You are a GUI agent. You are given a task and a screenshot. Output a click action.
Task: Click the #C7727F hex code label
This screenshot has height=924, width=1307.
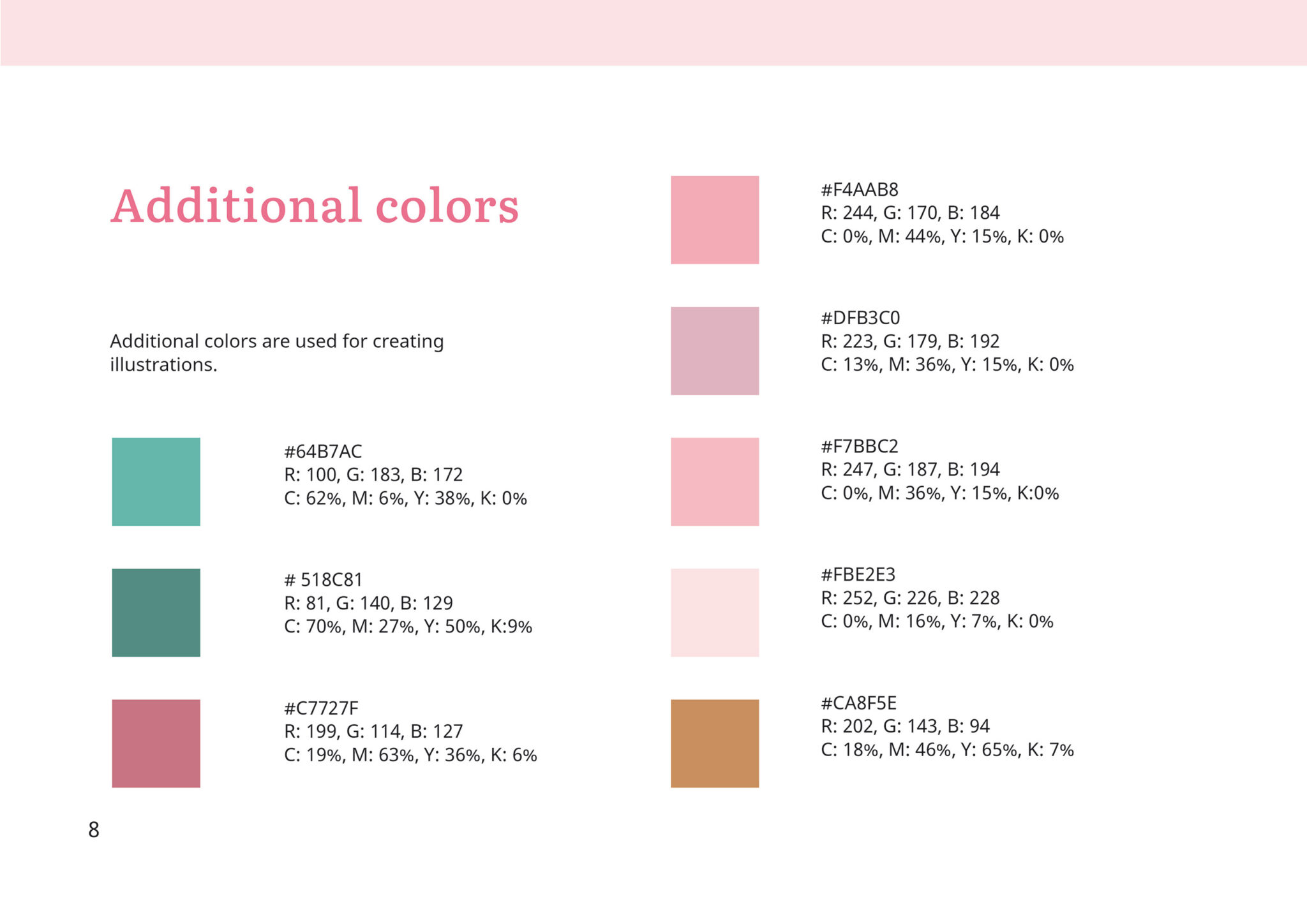point(321,708)
